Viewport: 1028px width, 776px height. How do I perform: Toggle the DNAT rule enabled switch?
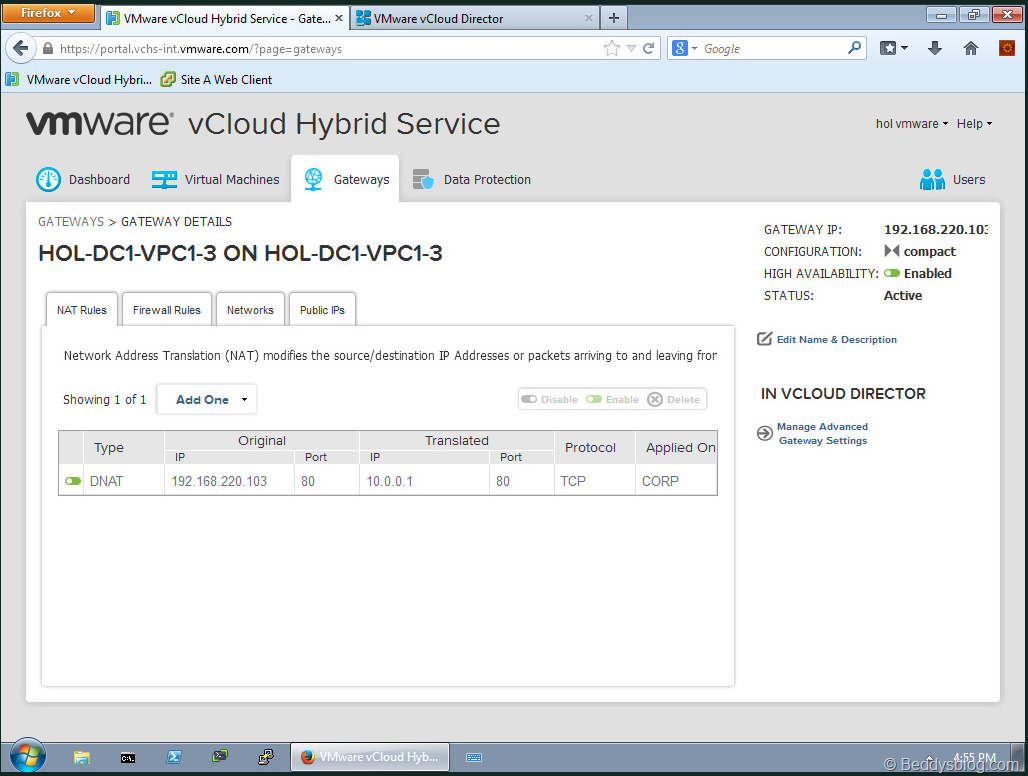click(x=73, y=481)
